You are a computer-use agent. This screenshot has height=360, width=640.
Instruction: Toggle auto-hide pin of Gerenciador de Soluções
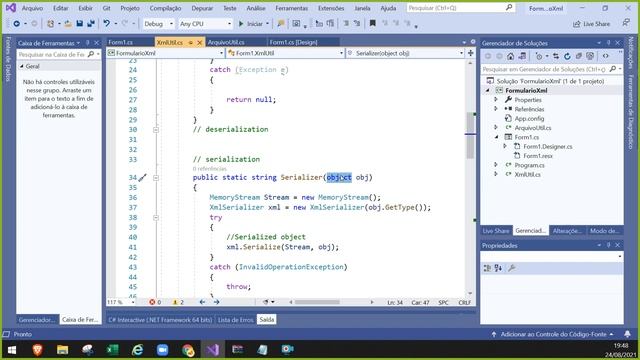coord(608,42)
